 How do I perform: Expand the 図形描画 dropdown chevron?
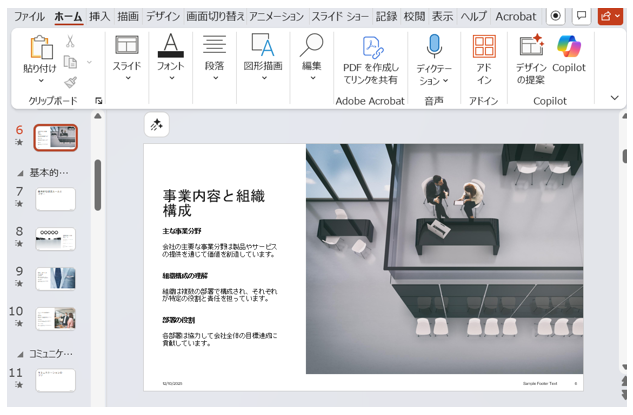tap(264, 78)
